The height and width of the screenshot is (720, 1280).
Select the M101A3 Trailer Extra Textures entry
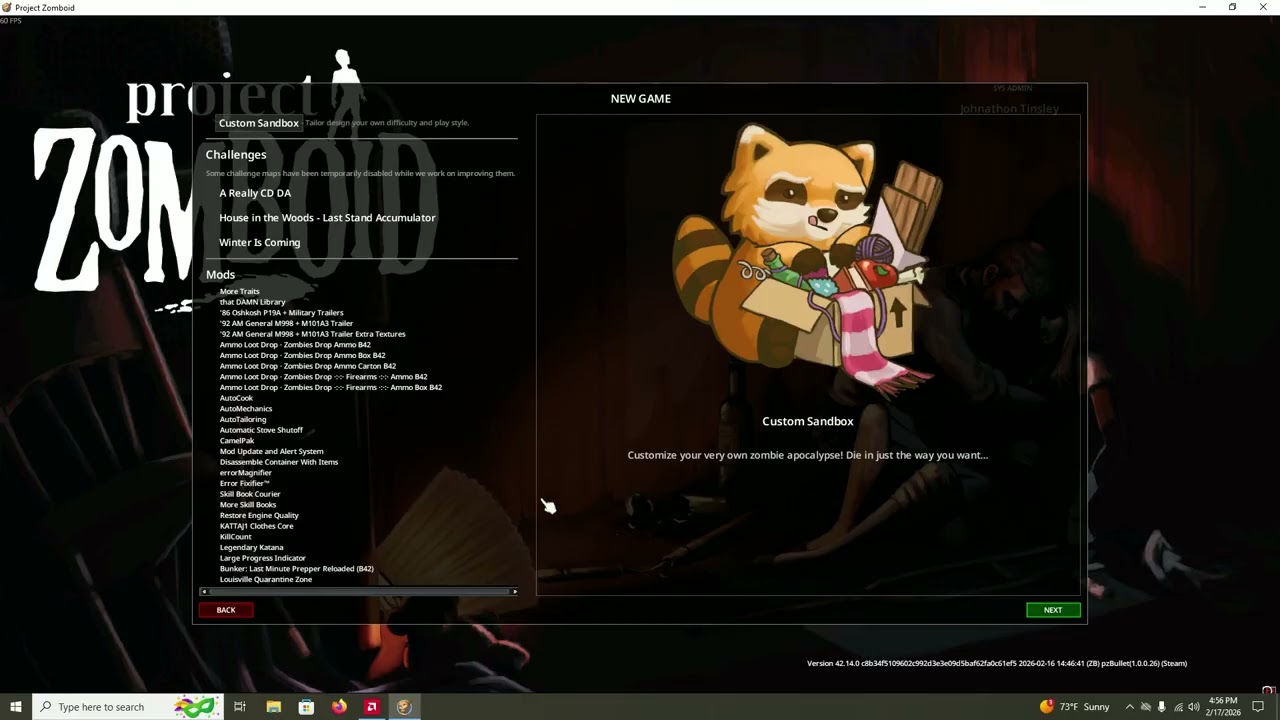tap(312, 334)
